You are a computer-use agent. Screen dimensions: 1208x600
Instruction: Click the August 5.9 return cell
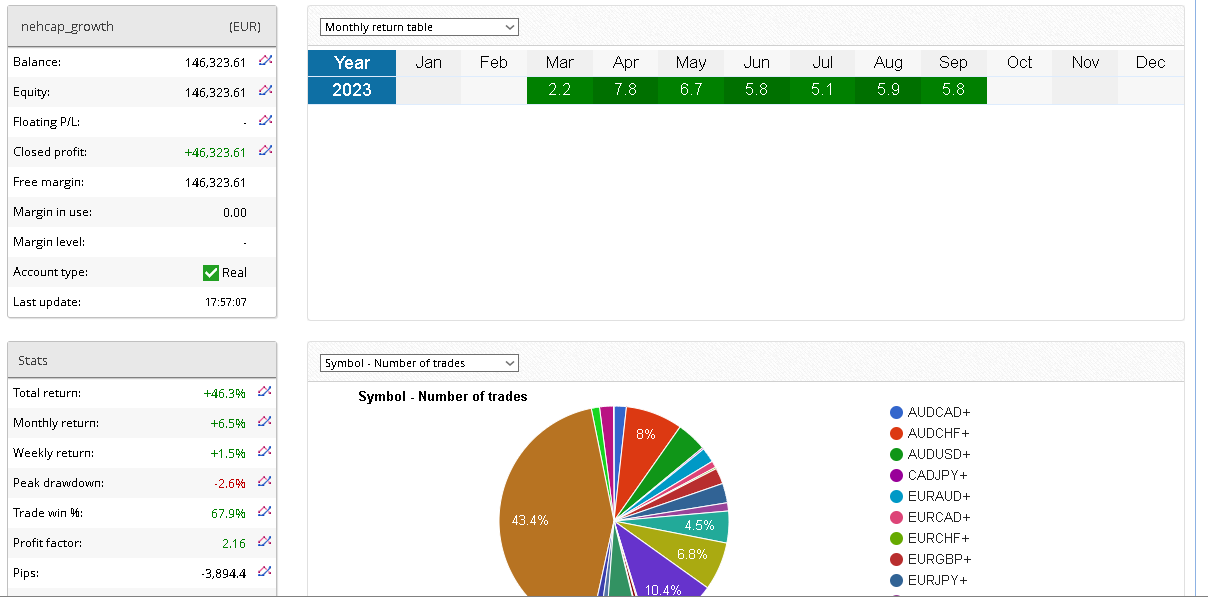pos(888,90)
